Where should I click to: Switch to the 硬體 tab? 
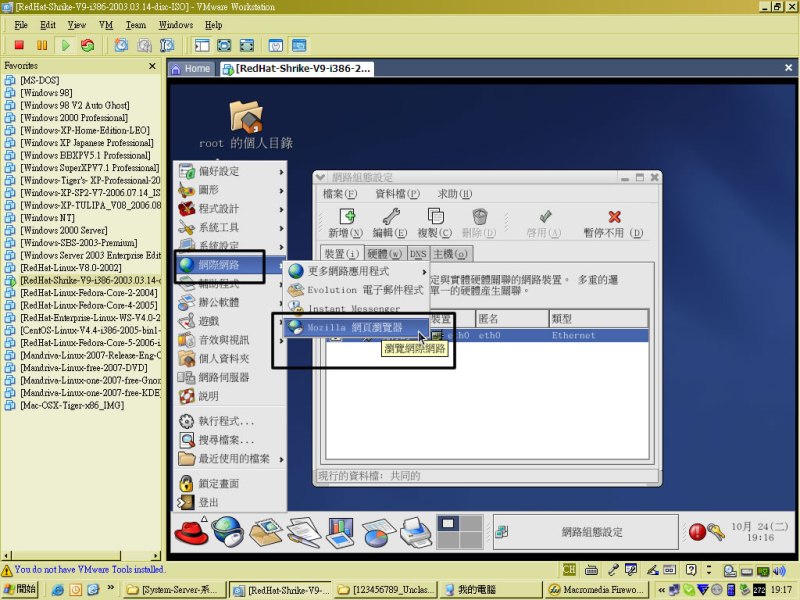385,254
